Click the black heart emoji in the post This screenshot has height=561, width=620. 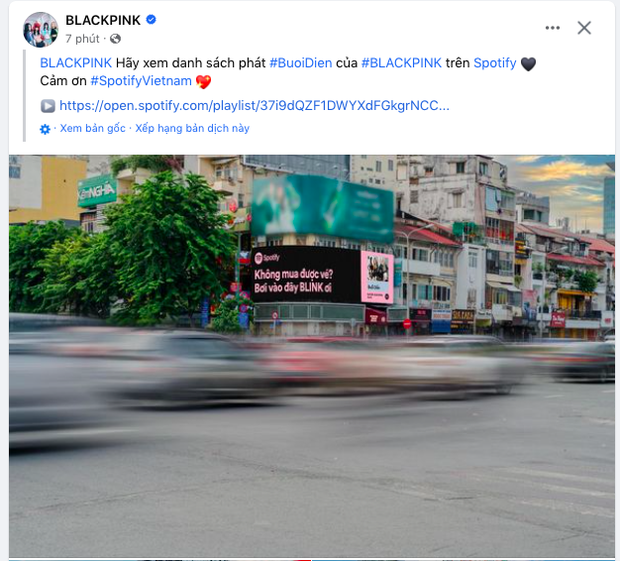click(x=528, y=64)
